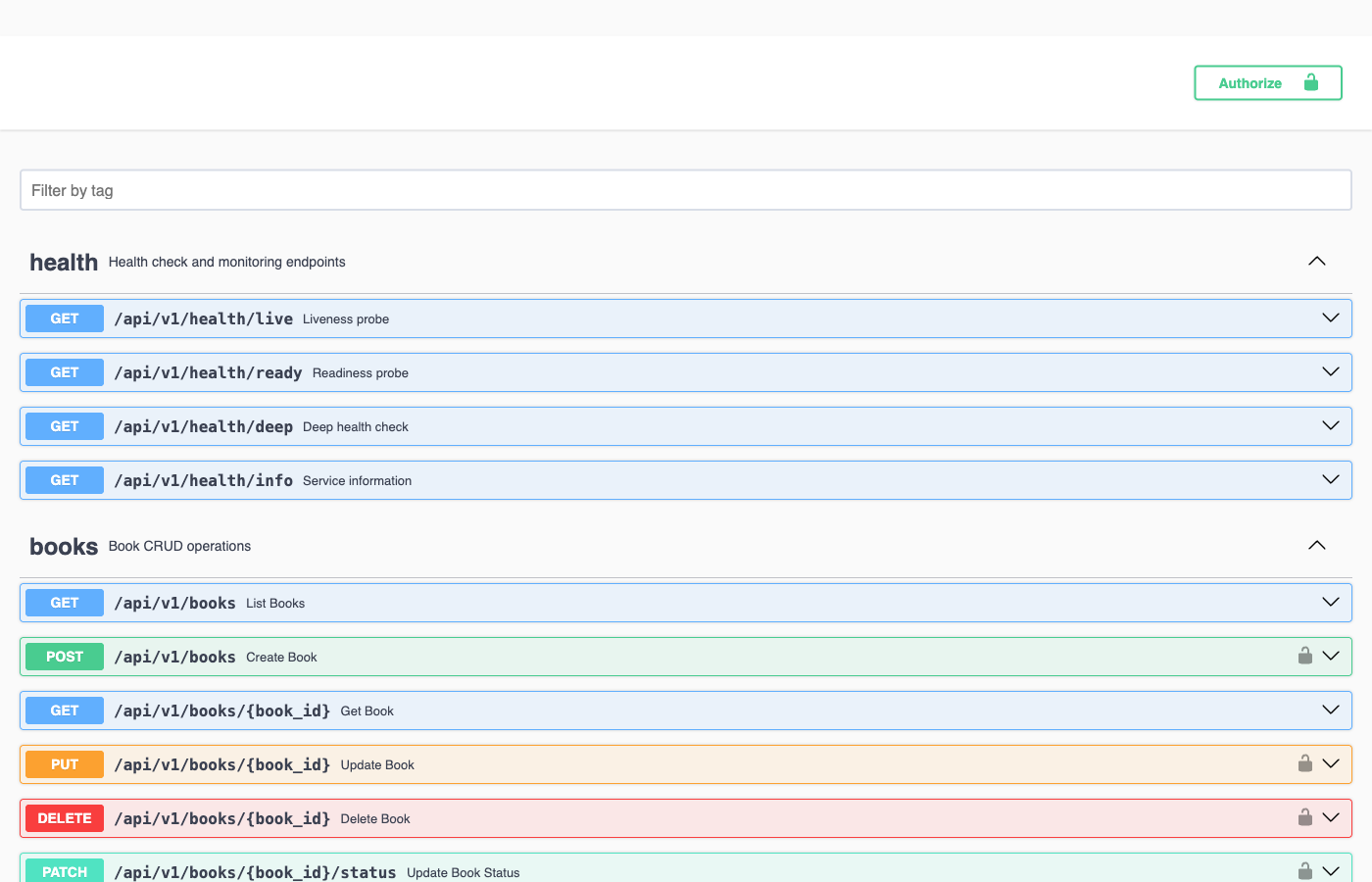Click the PUT badge on Update Book

pyautogui.click(x=64, y=763)
